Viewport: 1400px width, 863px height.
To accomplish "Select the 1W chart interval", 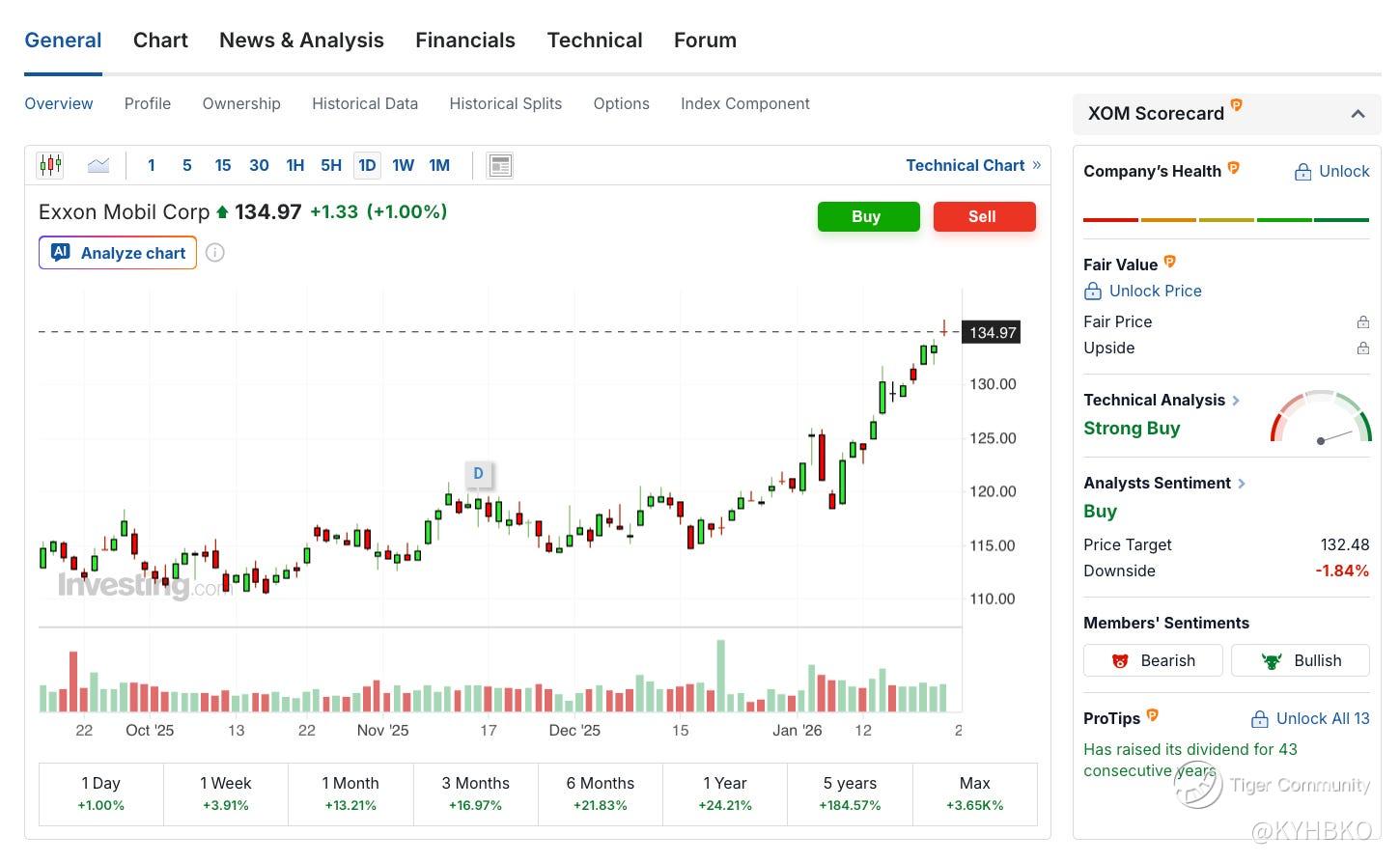I will pyautogui.click(x=404, y=165).
